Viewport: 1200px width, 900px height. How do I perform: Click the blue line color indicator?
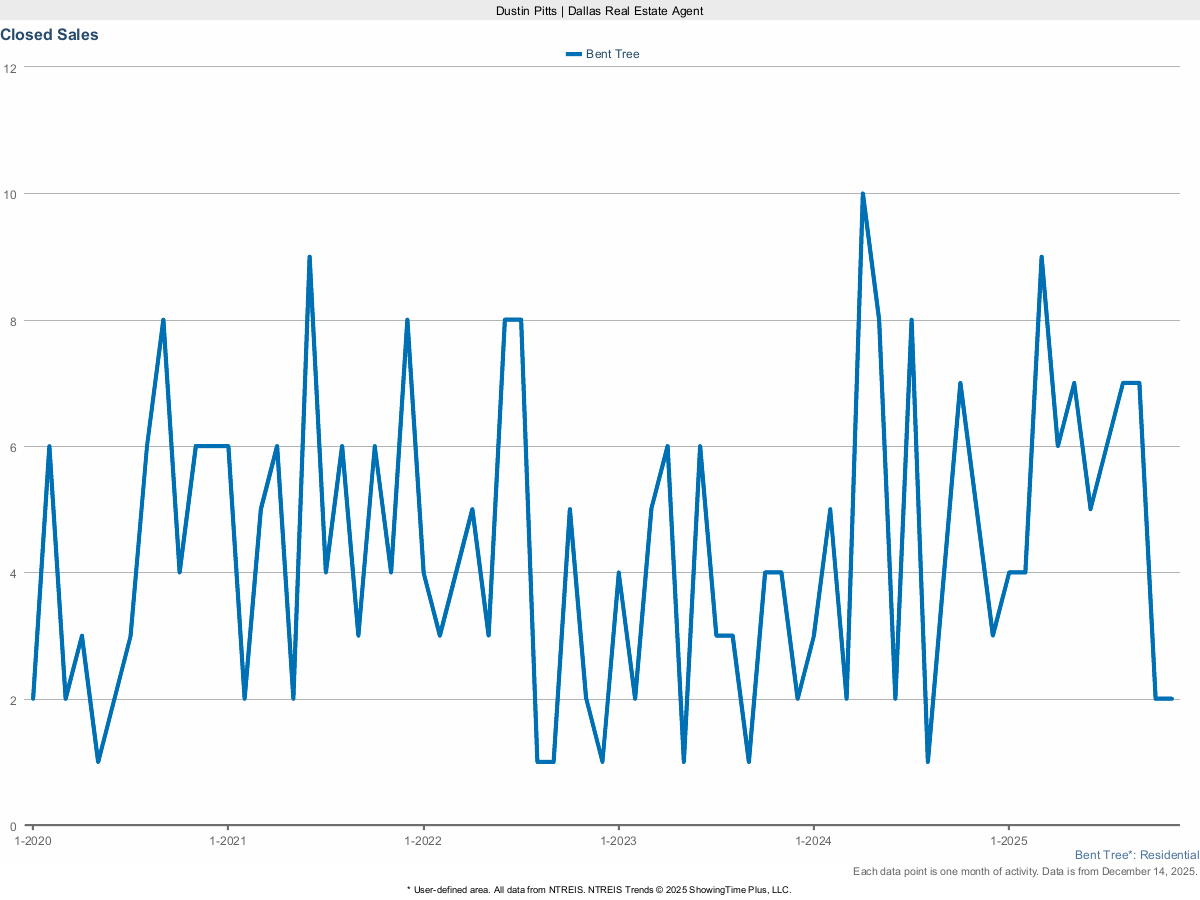coord(572,54)
